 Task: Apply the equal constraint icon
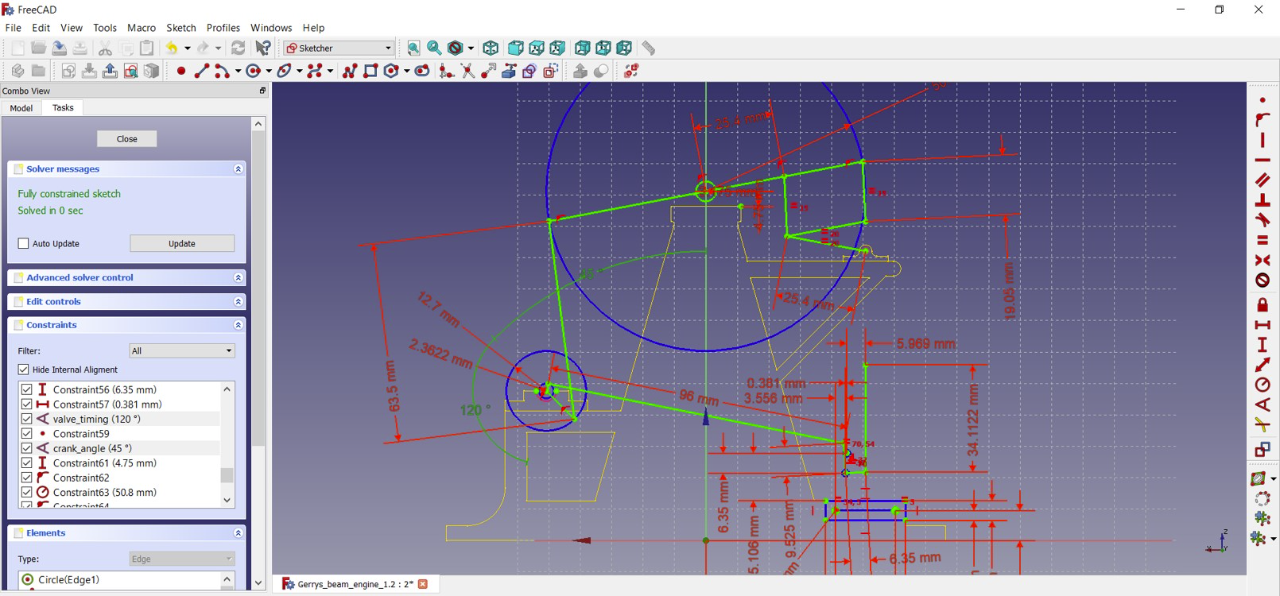pyautogui.click(x=1263, y=241)
